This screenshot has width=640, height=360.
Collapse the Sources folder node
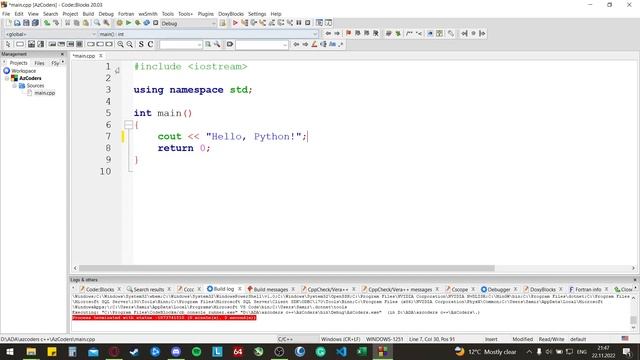(15, 86)
